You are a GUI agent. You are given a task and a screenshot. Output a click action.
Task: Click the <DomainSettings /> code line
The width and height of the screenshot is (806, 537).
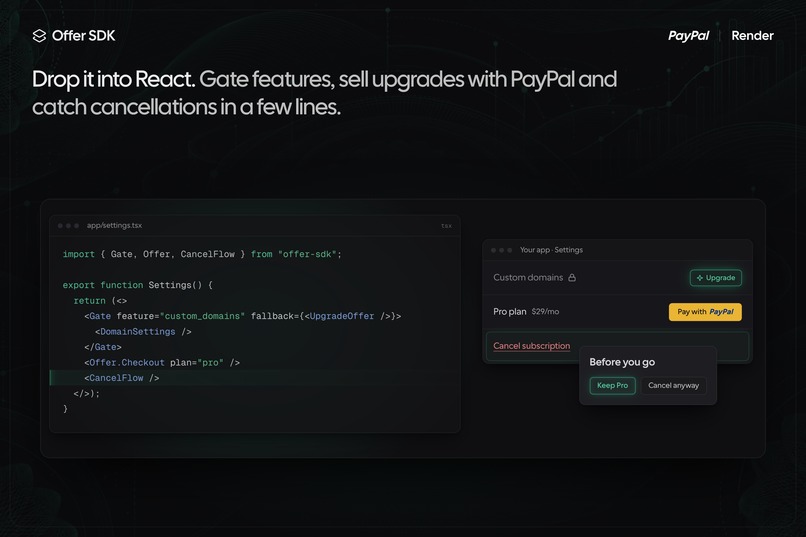pos(143,331)
